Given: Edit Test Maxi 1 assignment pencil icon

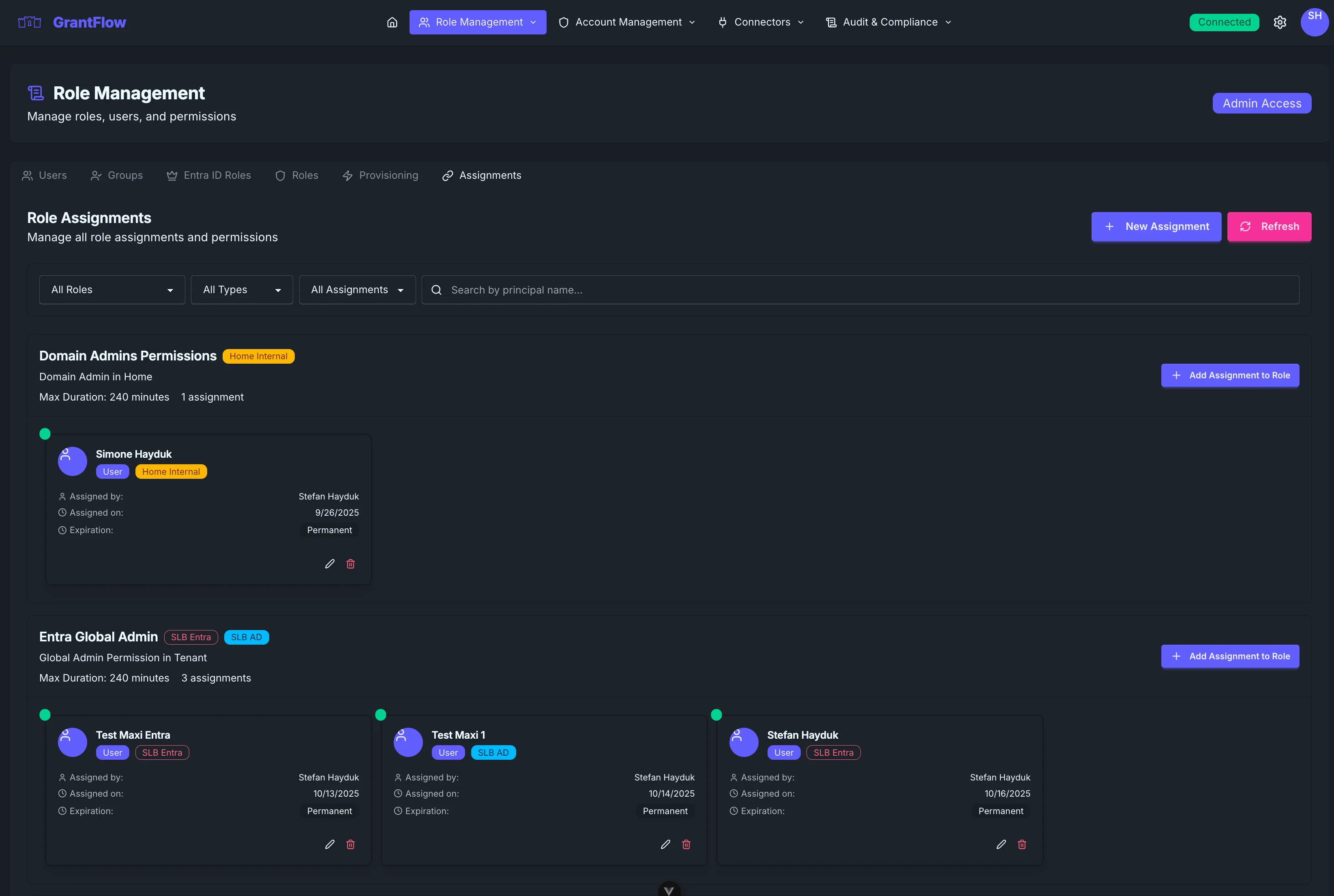Looking at the screenshot, I should (665, 845).
